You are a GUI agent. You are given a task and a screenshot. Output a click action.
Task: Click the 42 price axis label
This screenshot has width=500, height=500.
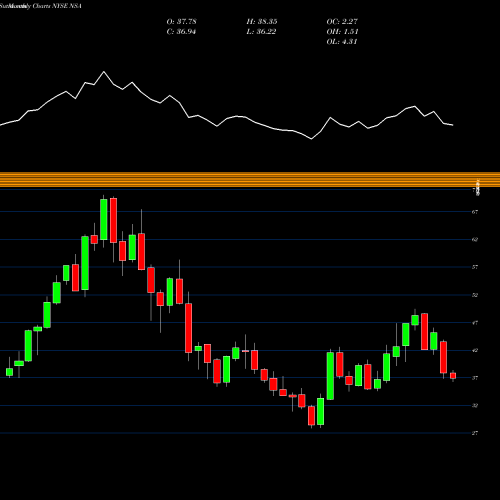click(x=475, y=351)
